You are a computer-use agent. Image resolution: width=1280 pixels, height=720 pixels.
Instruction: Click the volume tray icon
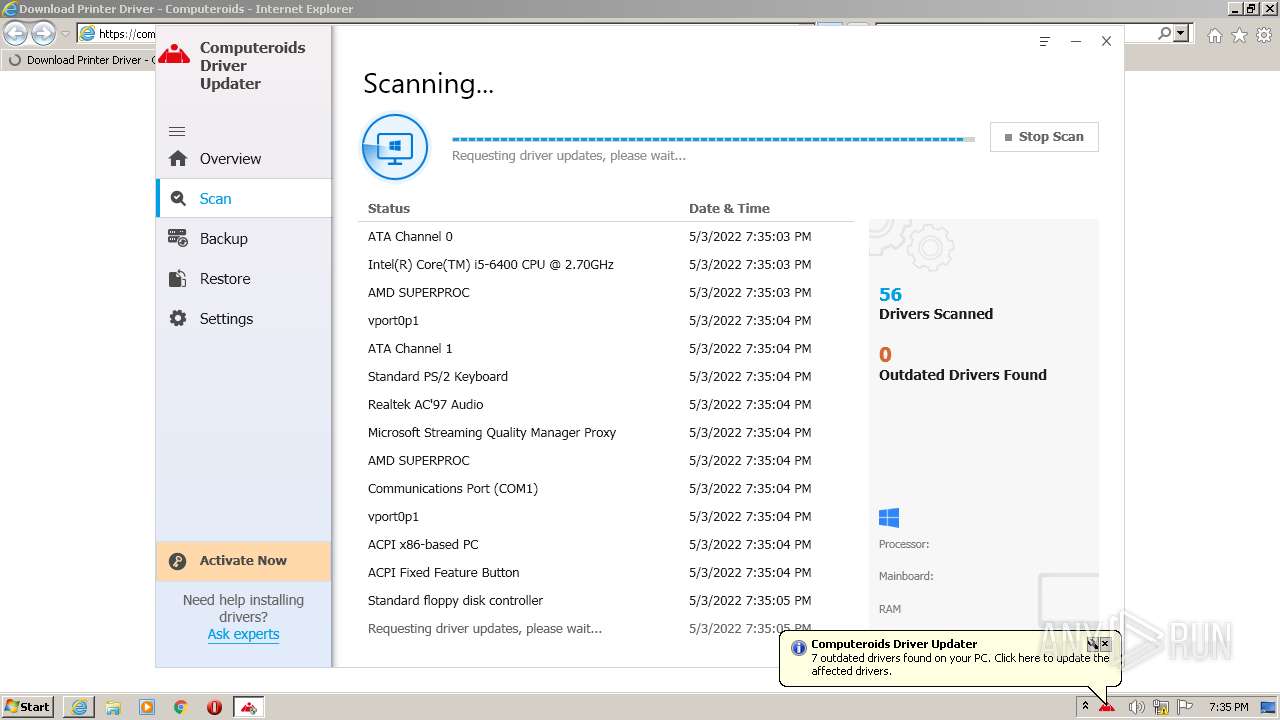pos(1136,707)
